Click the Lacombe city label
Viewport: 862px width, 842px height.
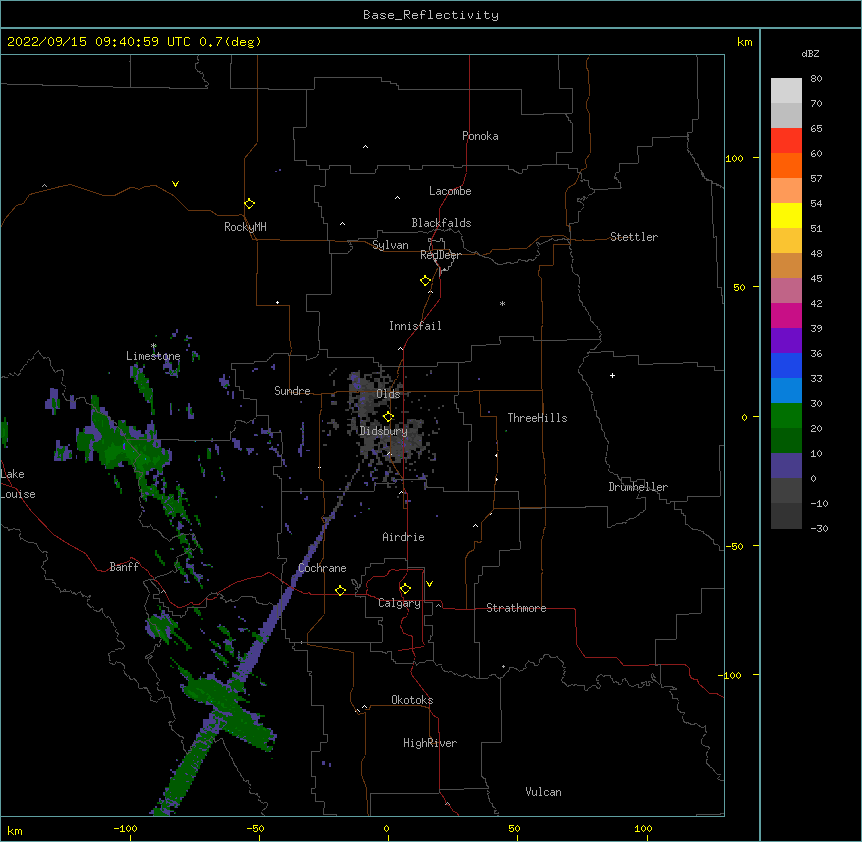[450, 191]
